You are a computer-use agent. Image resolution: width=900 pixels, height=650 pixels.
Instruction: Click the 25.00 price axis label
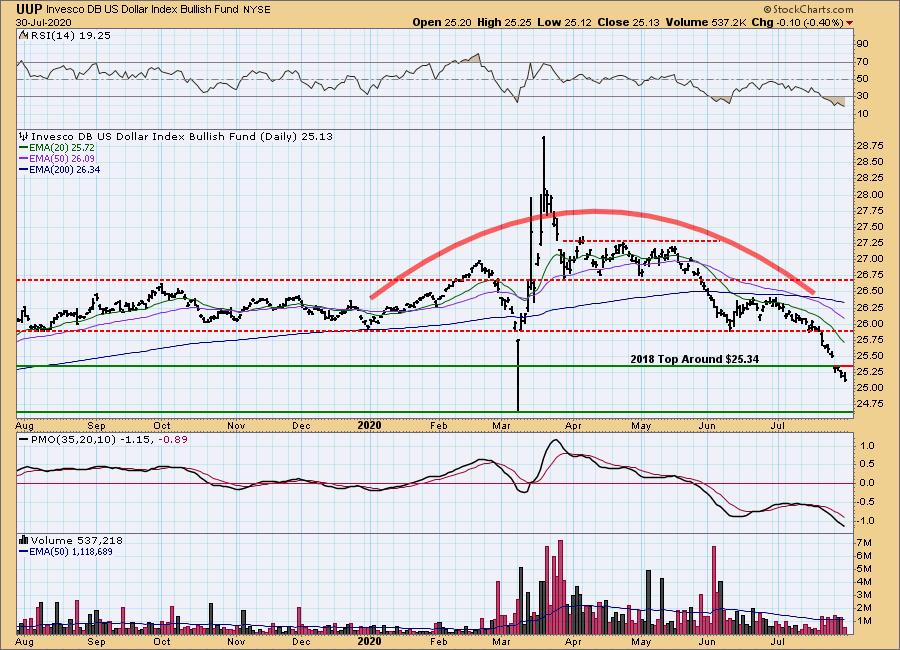tap(870, 388)
